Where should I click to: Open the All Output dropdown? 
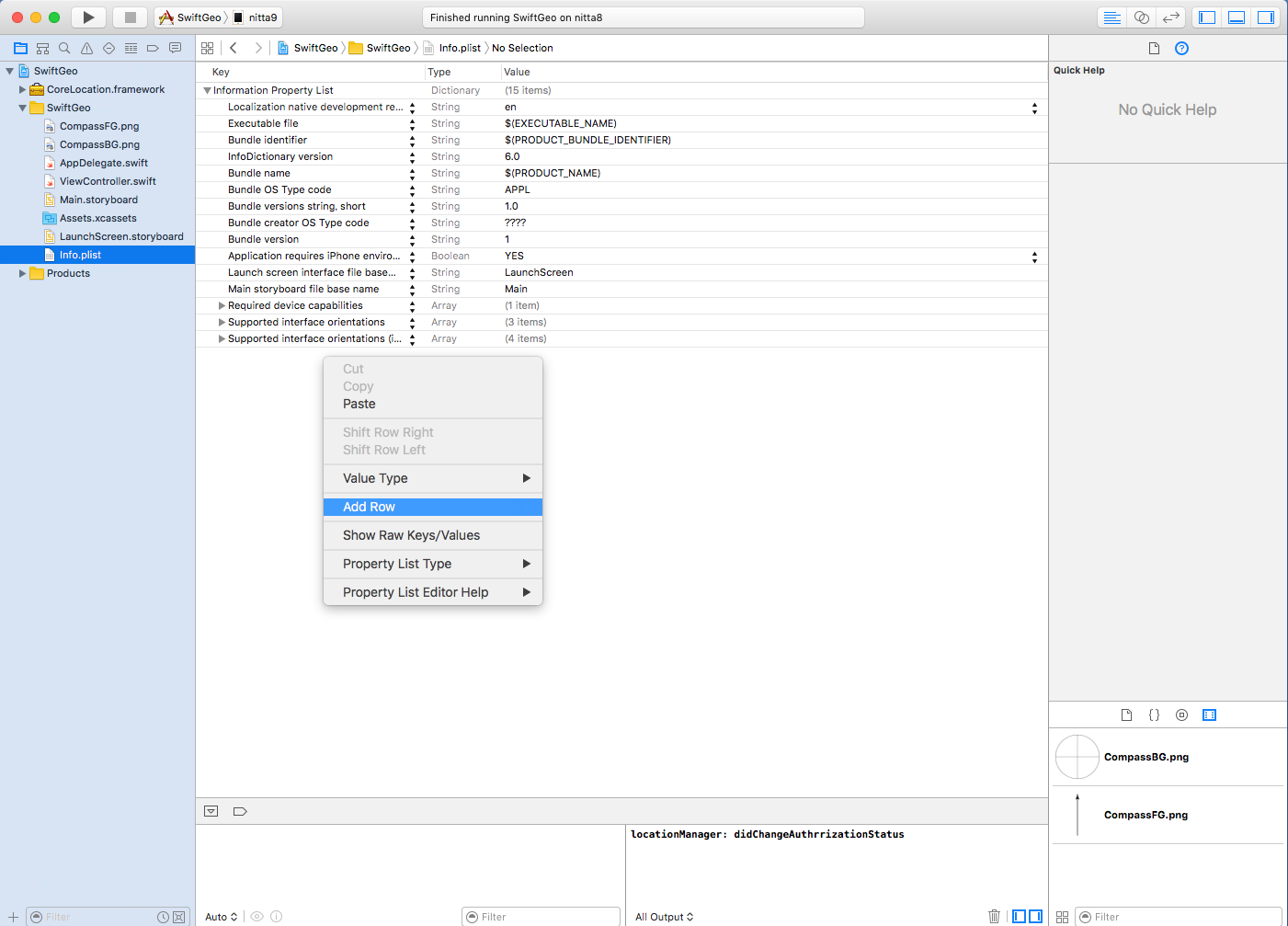tap(664, 917)
